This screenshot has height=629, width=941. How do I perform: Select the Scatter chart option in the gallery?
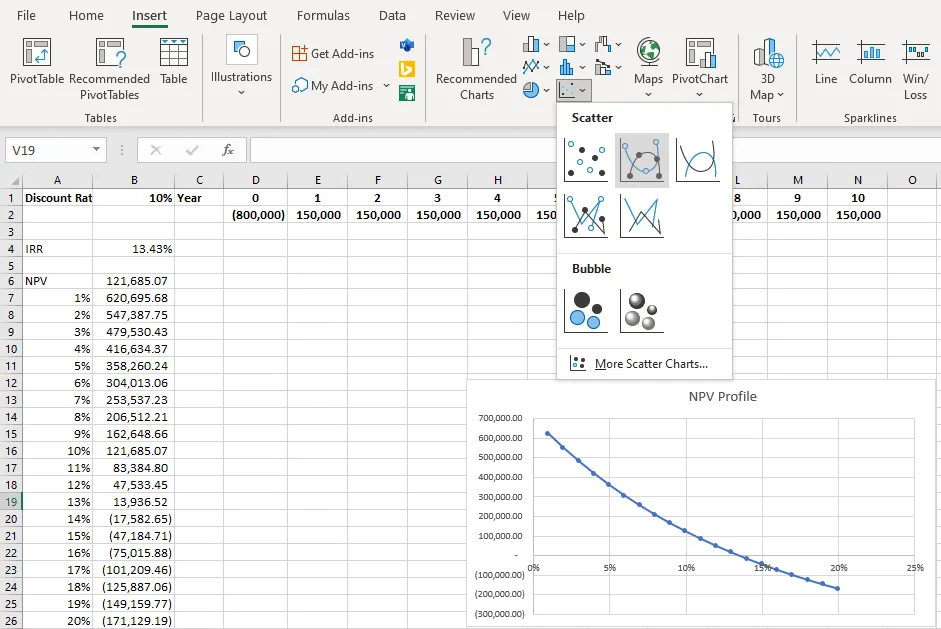[x=585, y=159]
